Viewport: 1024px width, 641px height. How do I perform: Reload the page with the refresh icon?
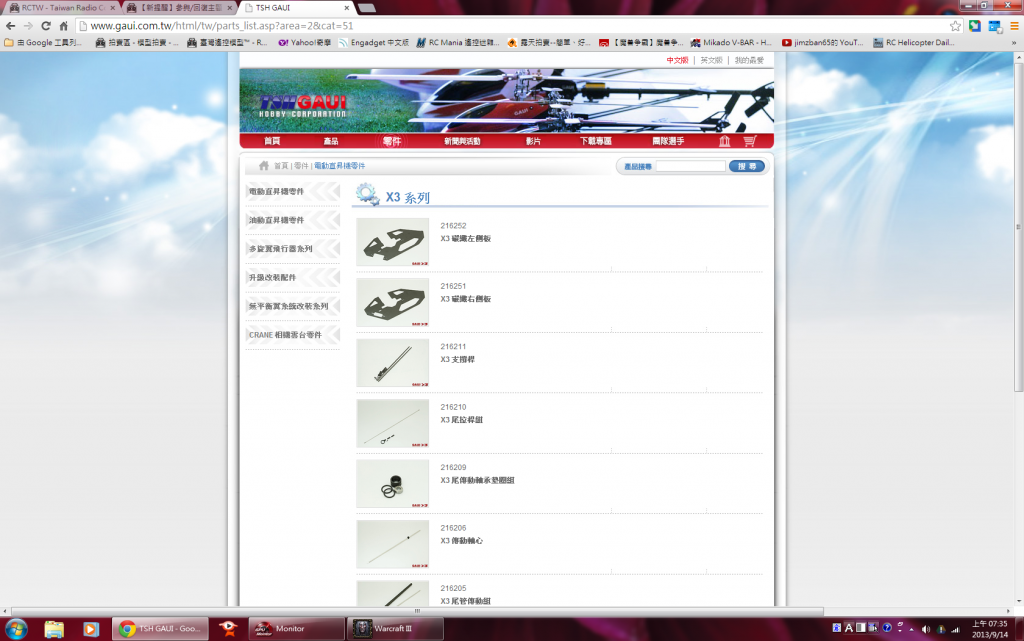tap(46, 26)
